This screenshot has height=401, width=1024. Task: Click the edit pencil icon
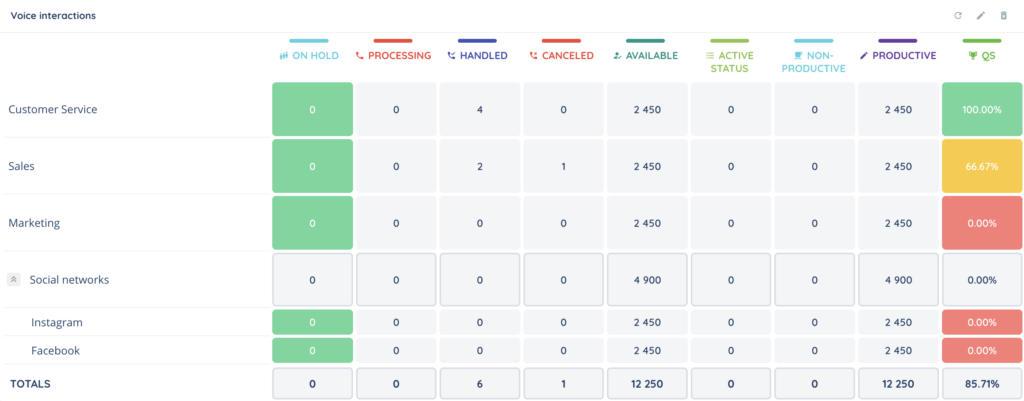coord(981,16)
